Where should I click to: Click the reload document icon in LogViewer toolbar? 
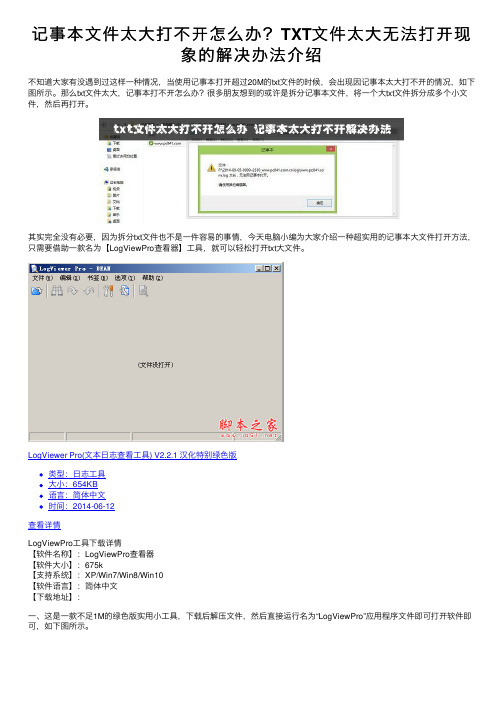(125, 291)
